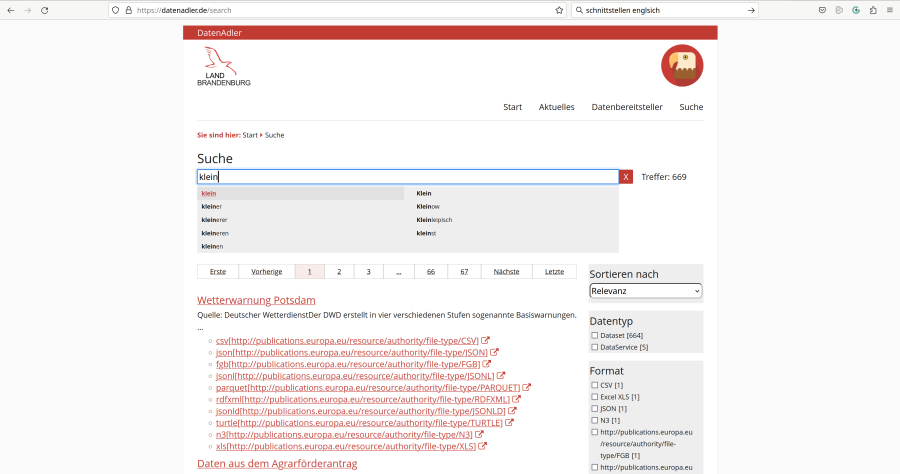Open the Wetterwarnung Potsdam result
The image size is (900, 474).
[256, 300]
